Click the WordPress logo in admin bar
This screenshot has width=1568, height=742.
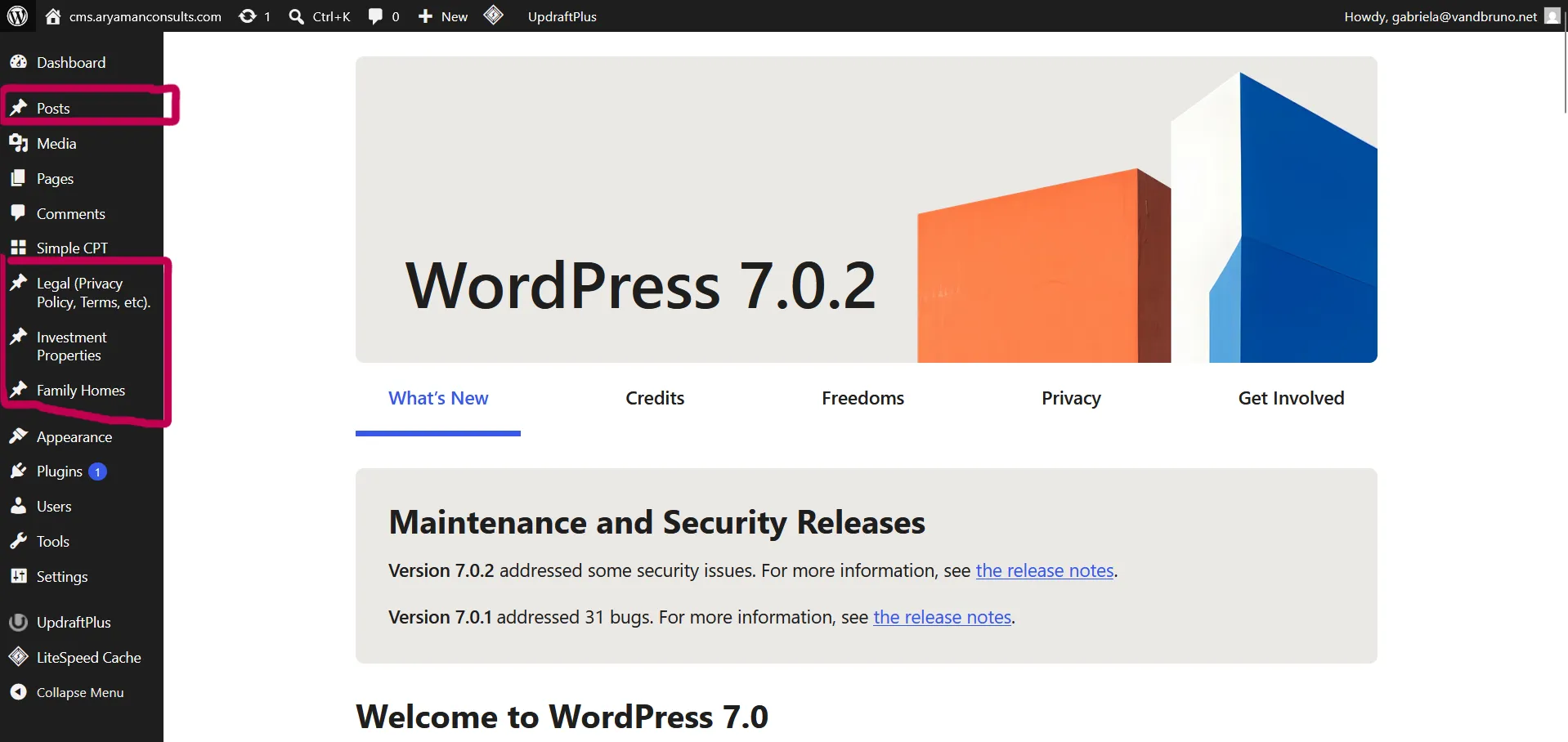(17, 16)
